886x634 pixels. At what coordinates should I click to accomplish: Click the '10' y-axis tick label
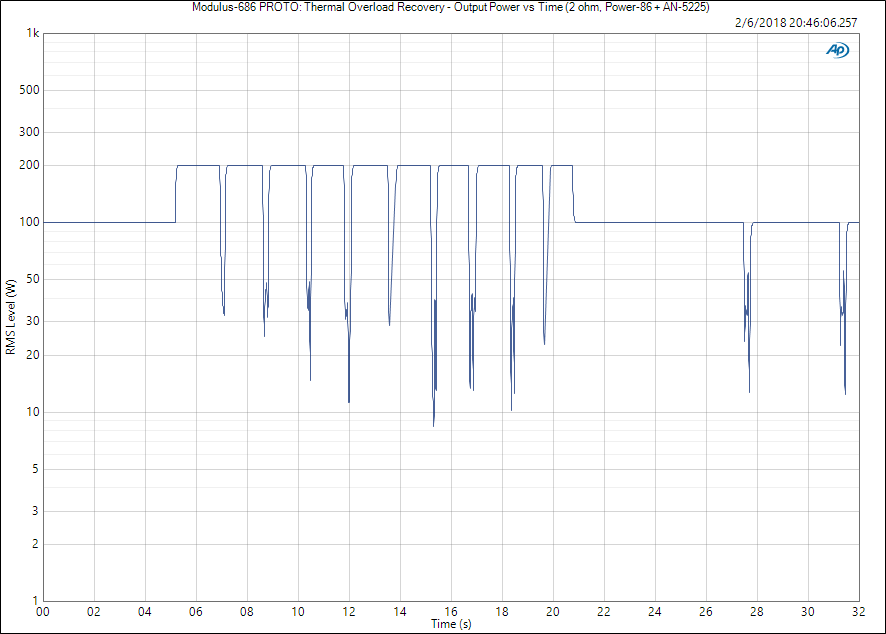(x=33, y=412)
